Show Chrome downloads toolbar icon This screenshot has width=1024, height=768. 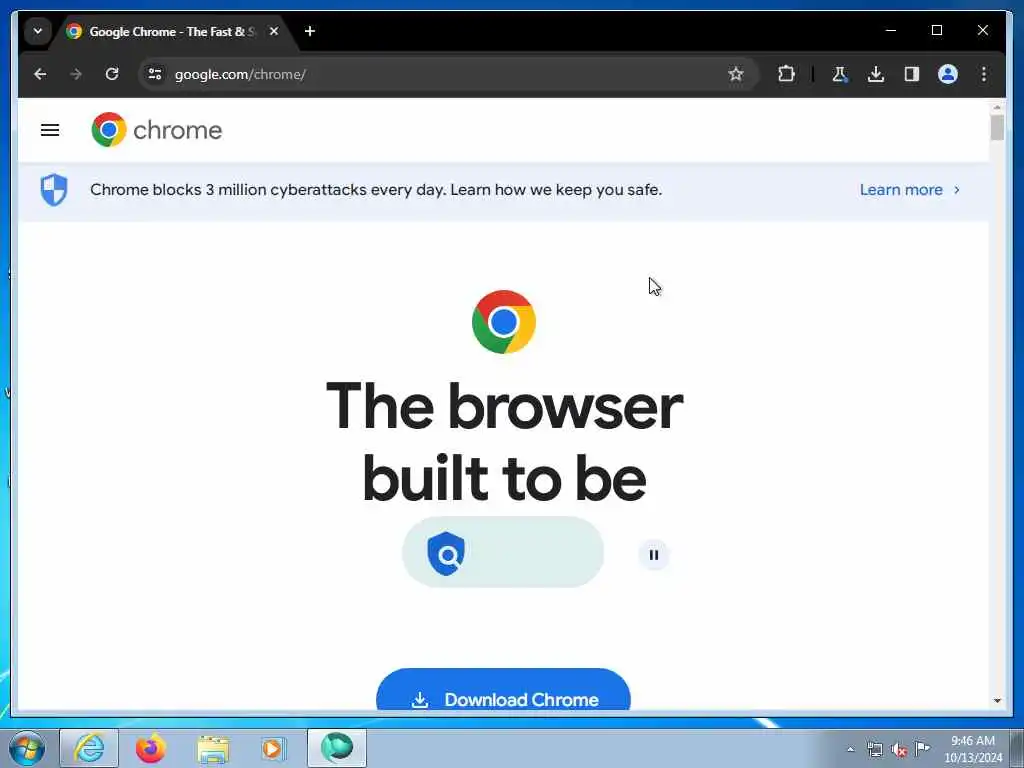[876, 74]
